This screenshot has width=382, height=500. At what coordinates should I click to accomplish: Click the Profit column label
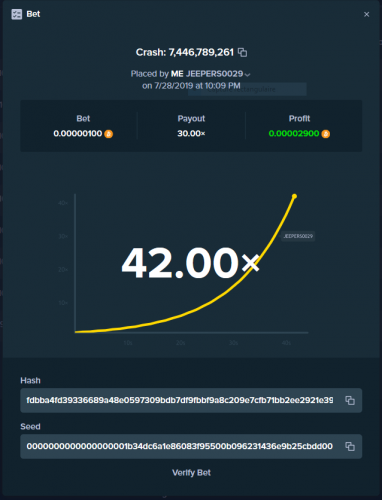(299, 119)
